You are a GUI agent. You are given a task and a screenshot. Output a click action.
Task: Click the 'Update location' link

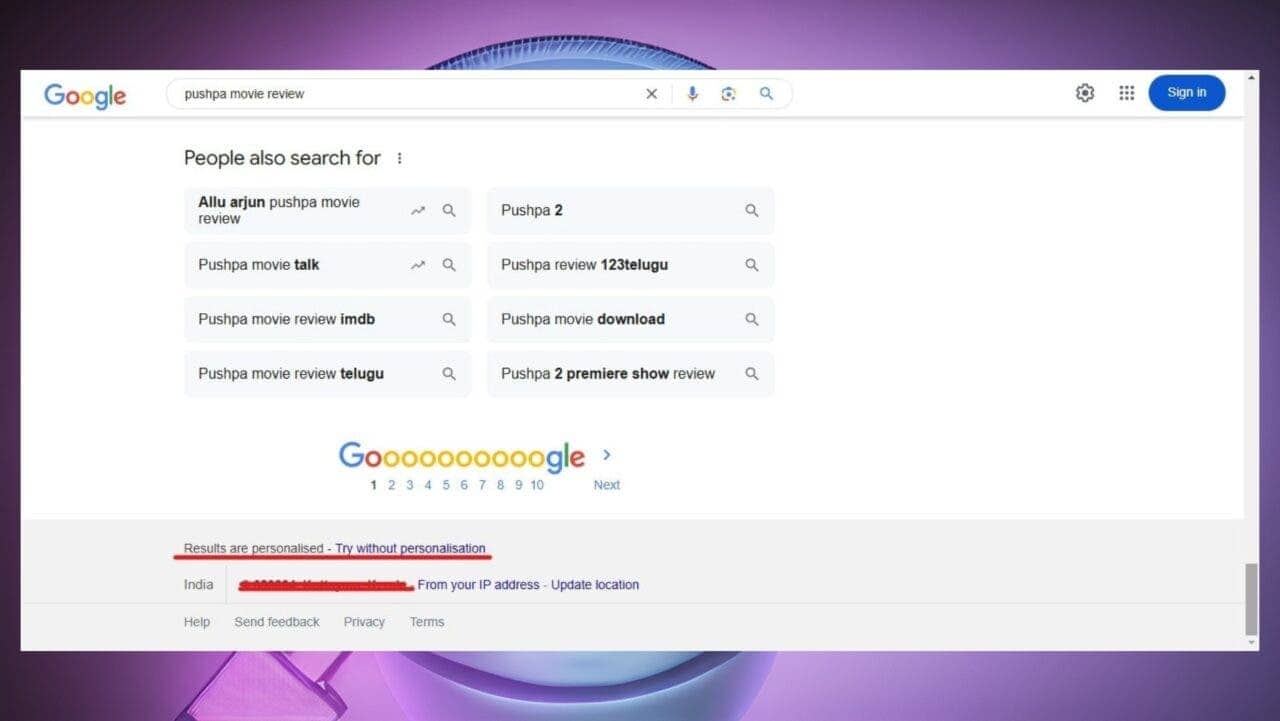coord(595,585)
